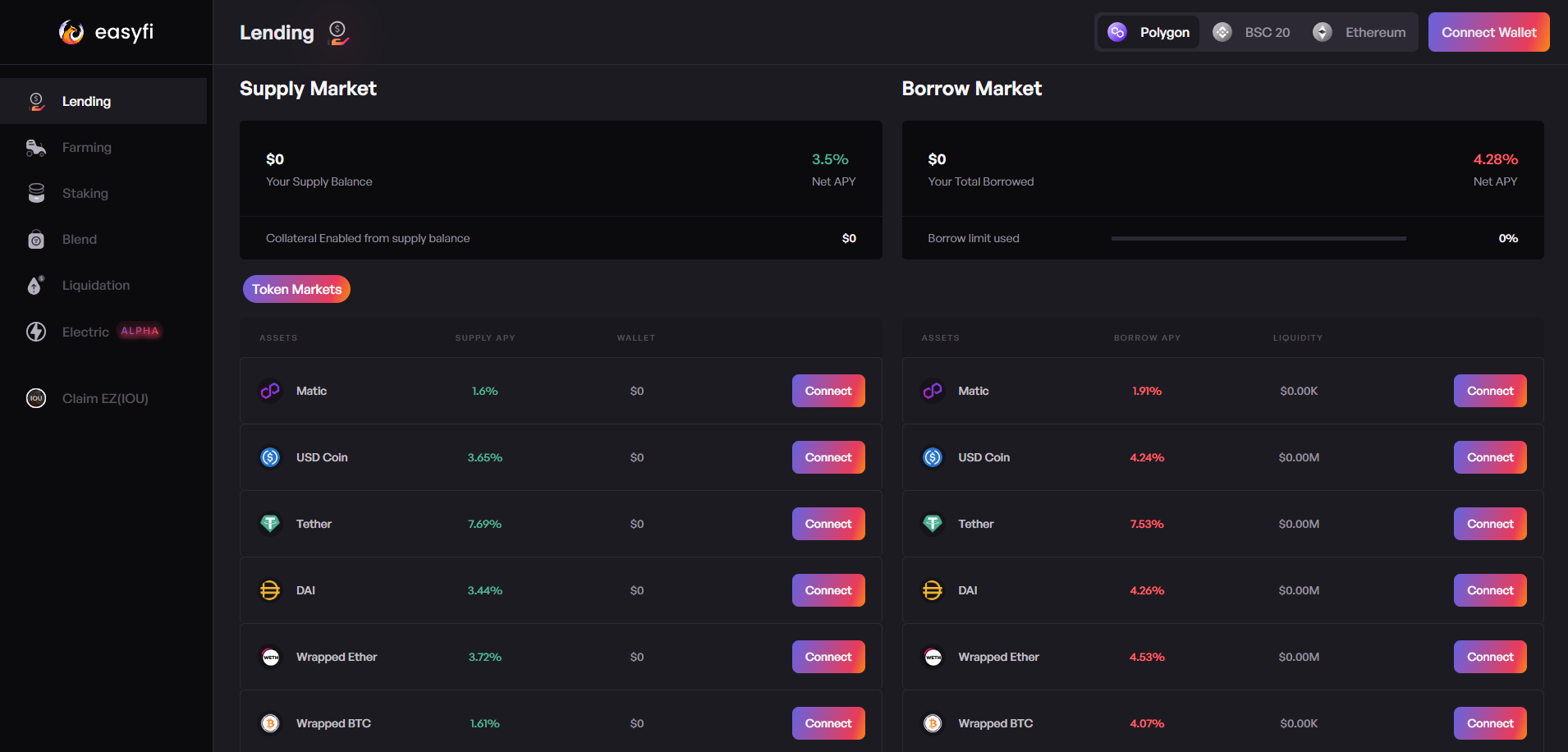
Task: Connect for Matic borrow row
Action: pyautogui.click(x=1490, y=391)
